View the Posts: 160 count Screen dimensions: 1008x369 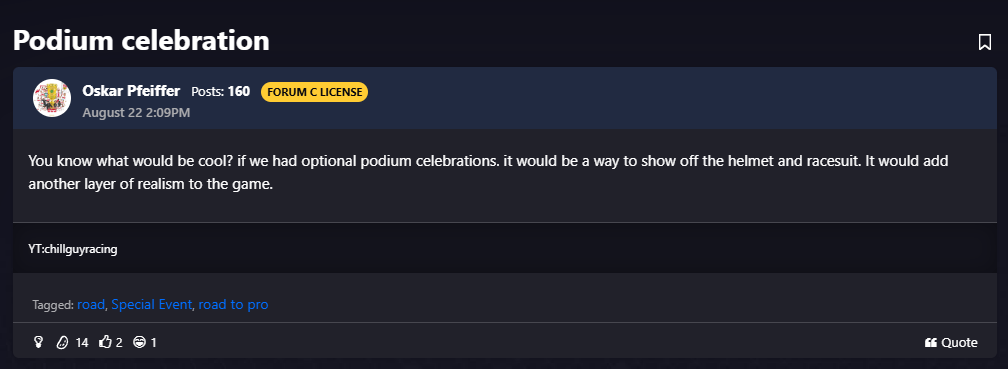220,91
